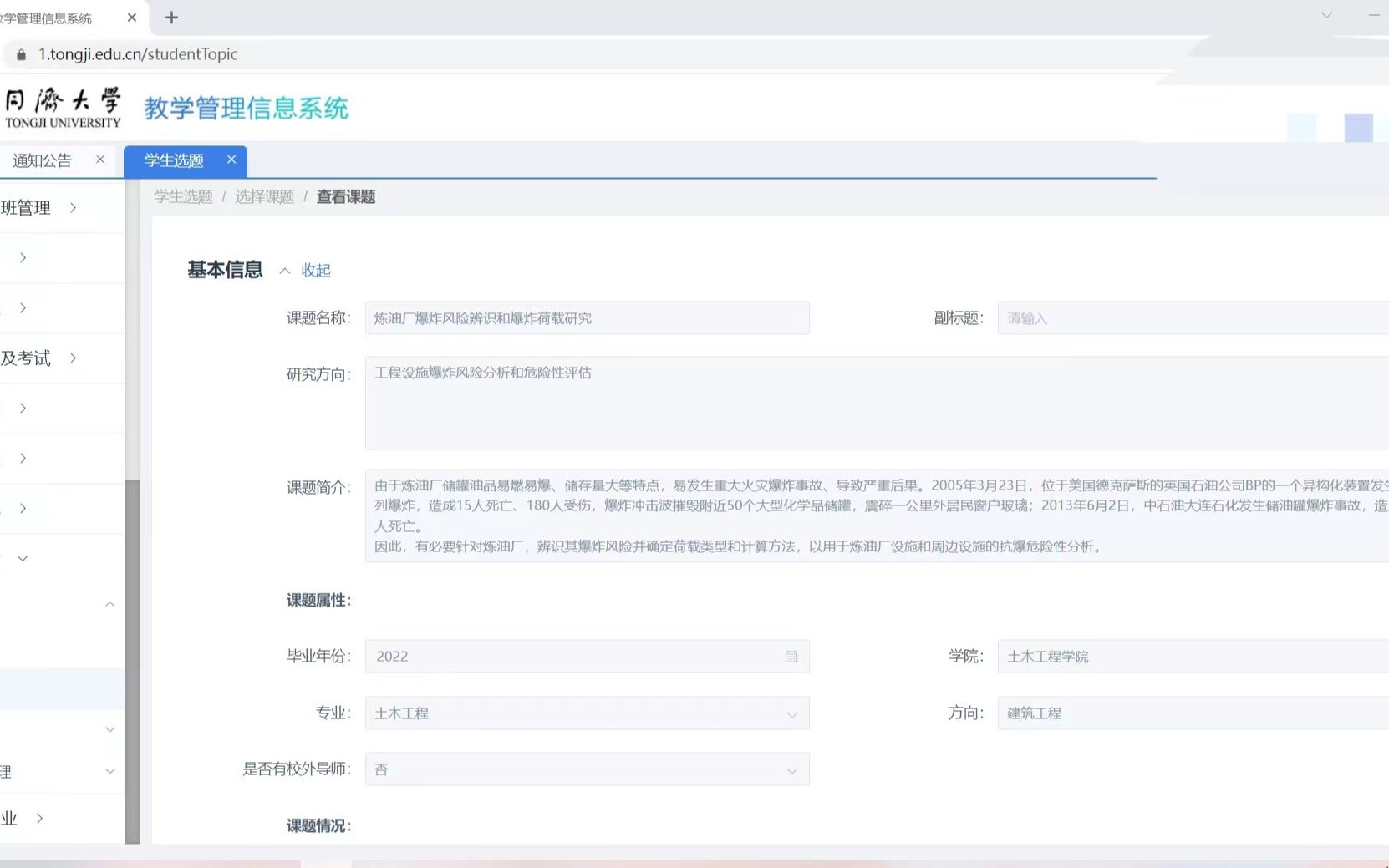Close the browser tab 教学管理信息系统

coord(132,18)
